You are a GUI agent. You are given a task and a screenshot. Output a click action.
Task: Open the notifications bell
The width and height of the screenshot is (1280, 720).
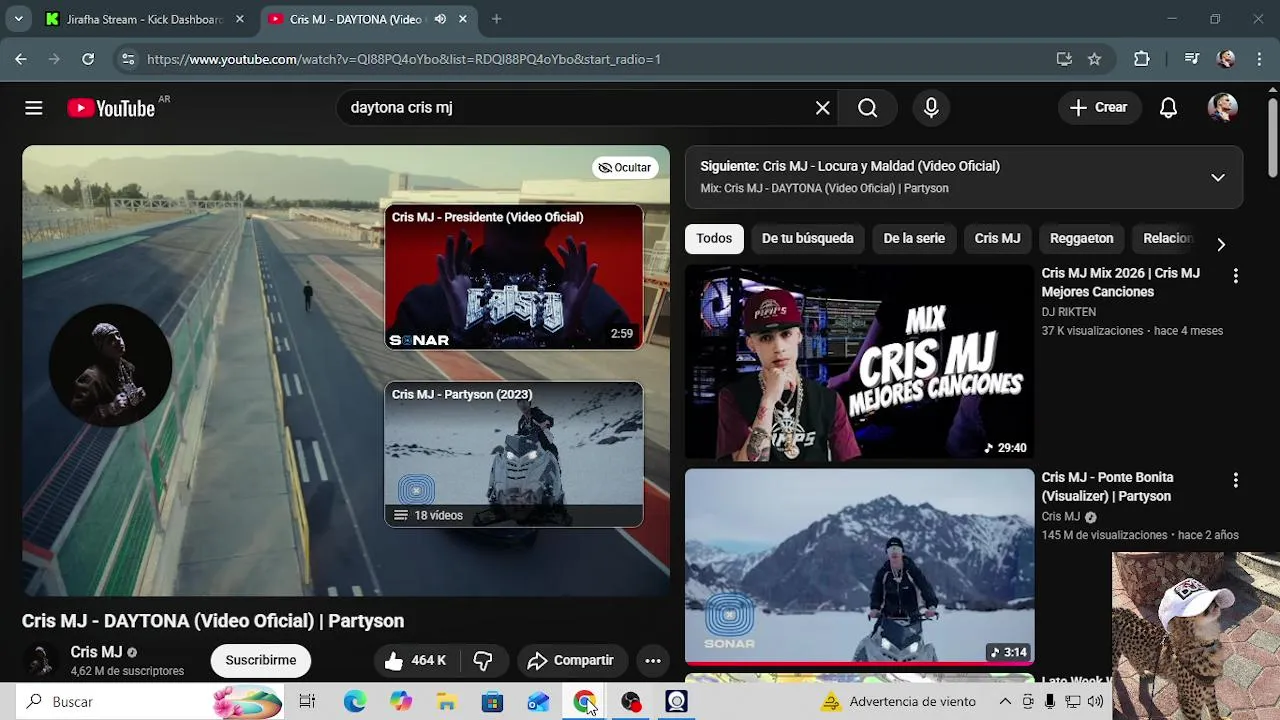(x=1168, y=108)
